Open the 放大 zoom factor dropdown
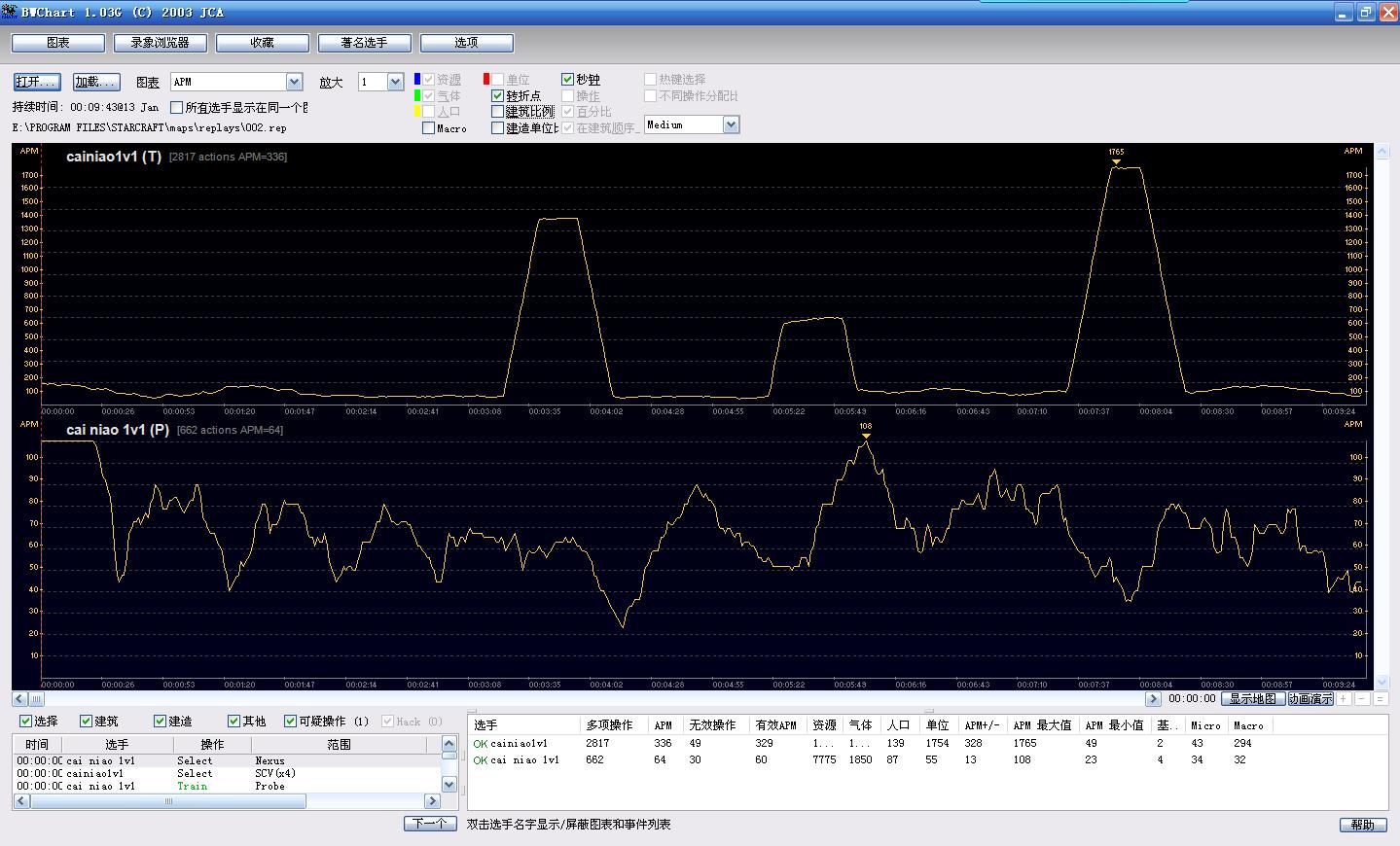 pyautogui.click(x=395, y=82)
